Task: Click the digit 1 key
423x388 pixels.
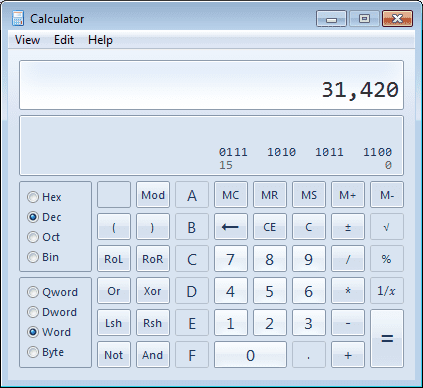Action: point(231,323)
